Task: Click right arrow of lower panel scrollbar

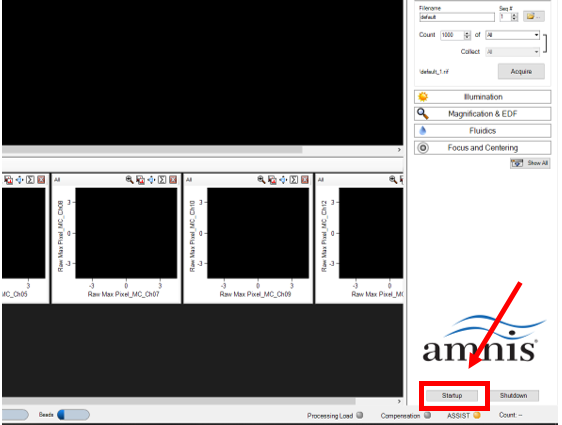Action: tap(399, 401)
